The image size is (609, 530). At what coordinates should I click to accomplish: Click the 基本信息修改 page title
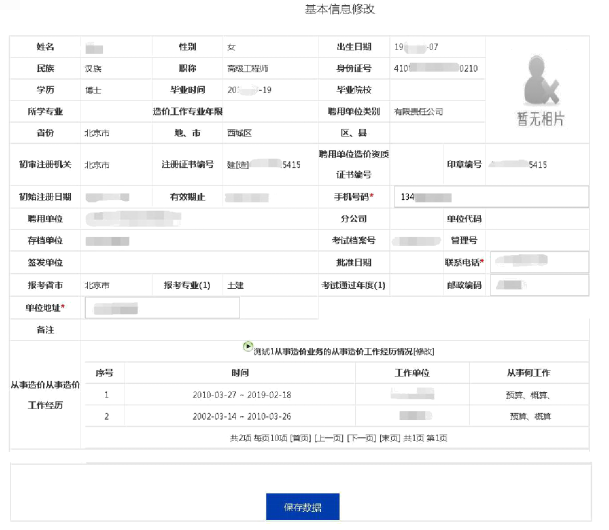coord(340,9)
